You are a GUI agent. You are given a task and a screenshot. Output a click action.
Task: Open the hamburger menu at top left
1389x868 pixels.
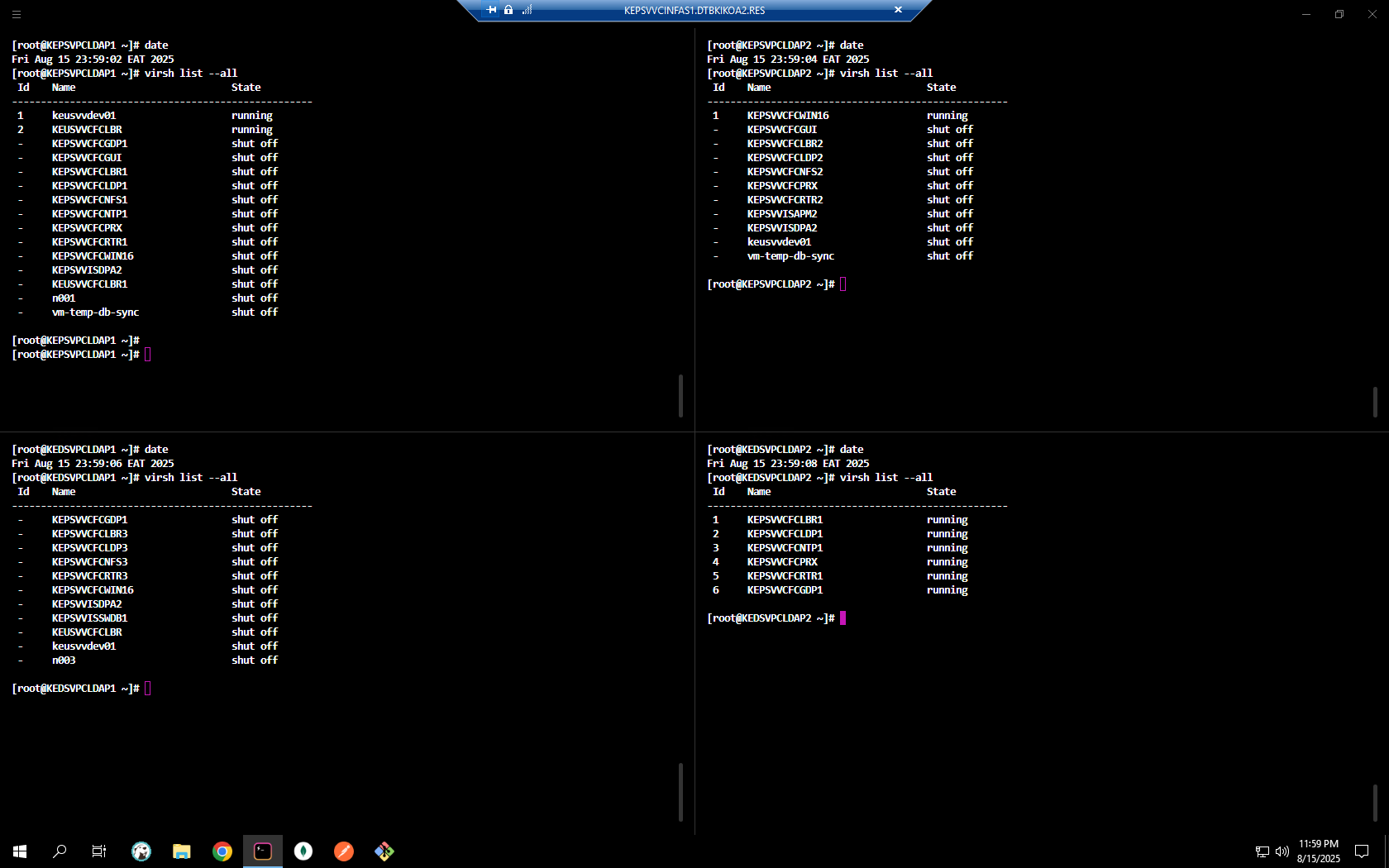(x=16, y=14)
